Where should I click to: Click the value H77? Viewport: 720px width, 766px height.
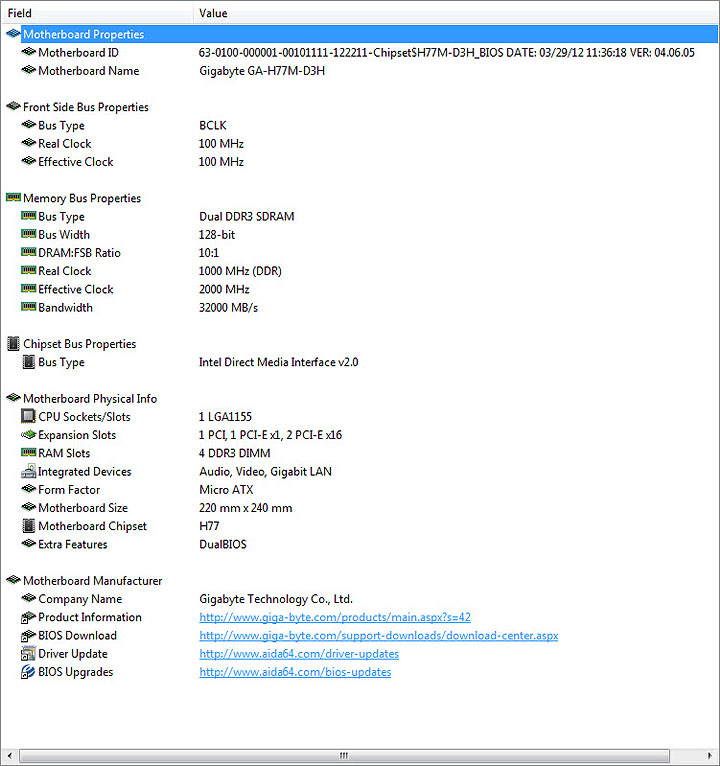tap(209, 526)
